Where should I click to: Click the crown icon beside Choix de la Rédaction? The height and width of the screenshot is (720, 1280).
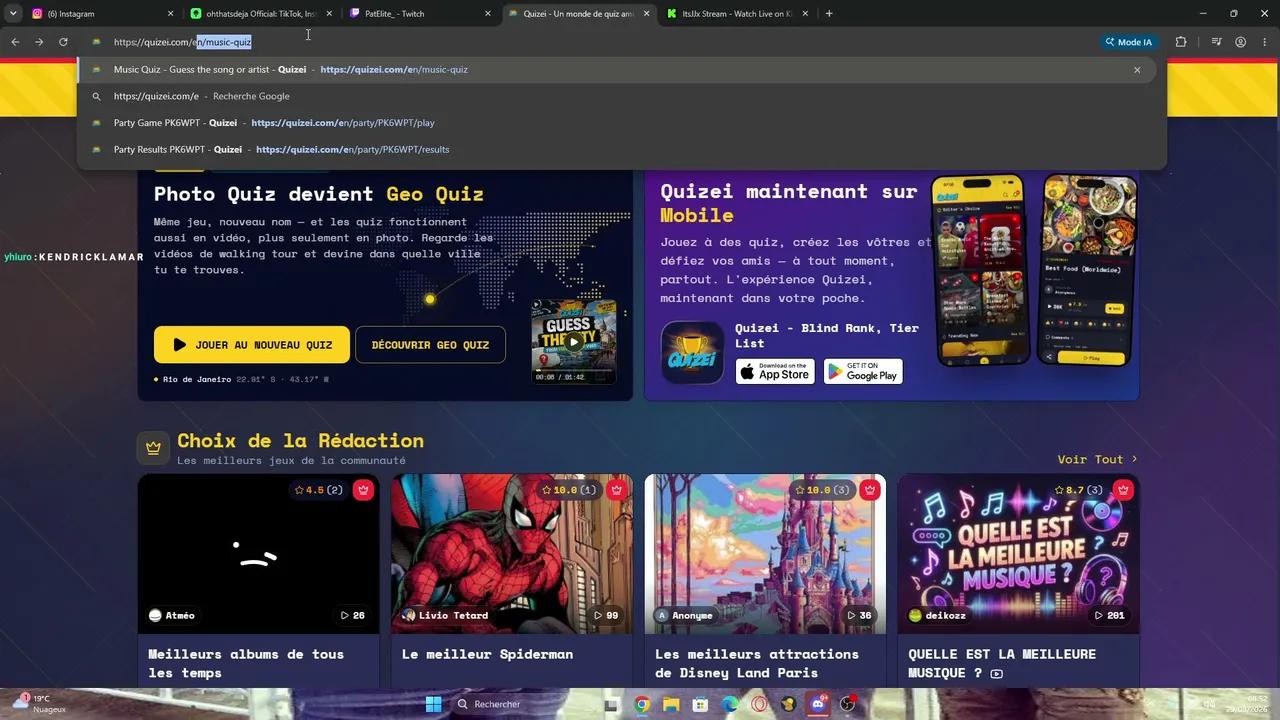(x=153, y=448)
